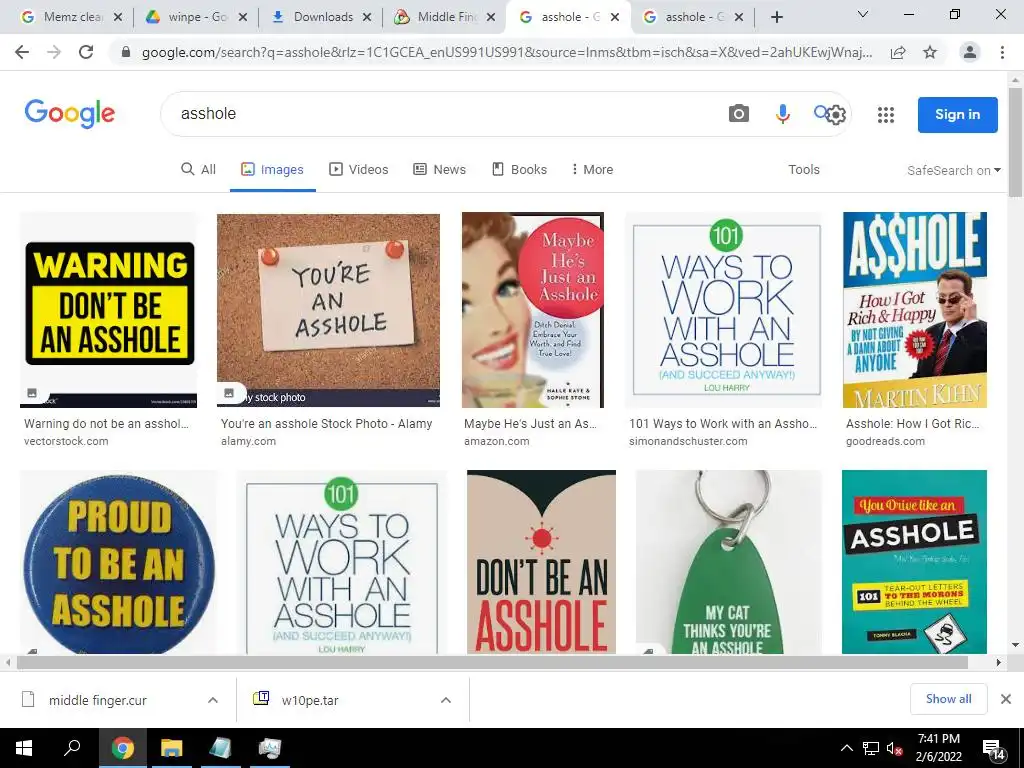
Task: Click the Google logo
Action: coord(70,114)
